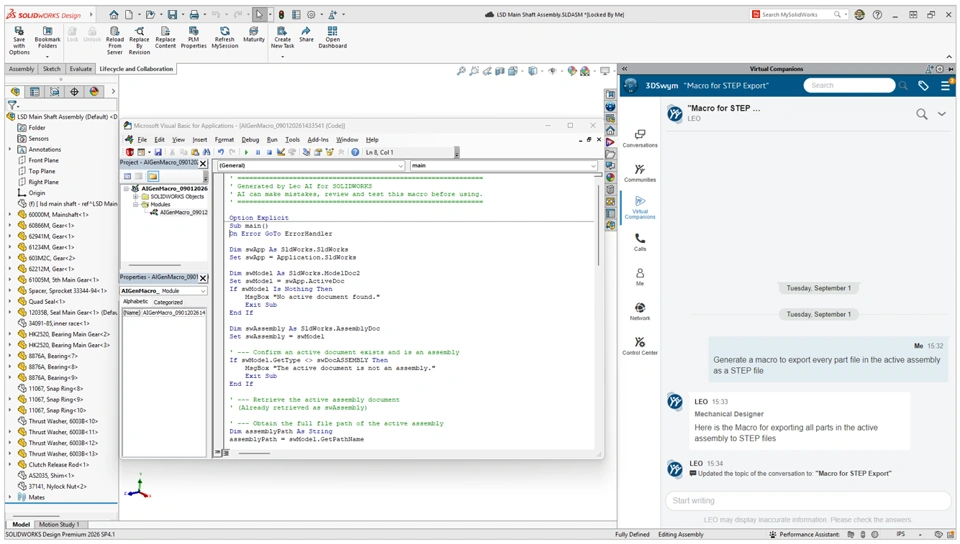Open the Add-Ins menu in VBA

point(318,140)
